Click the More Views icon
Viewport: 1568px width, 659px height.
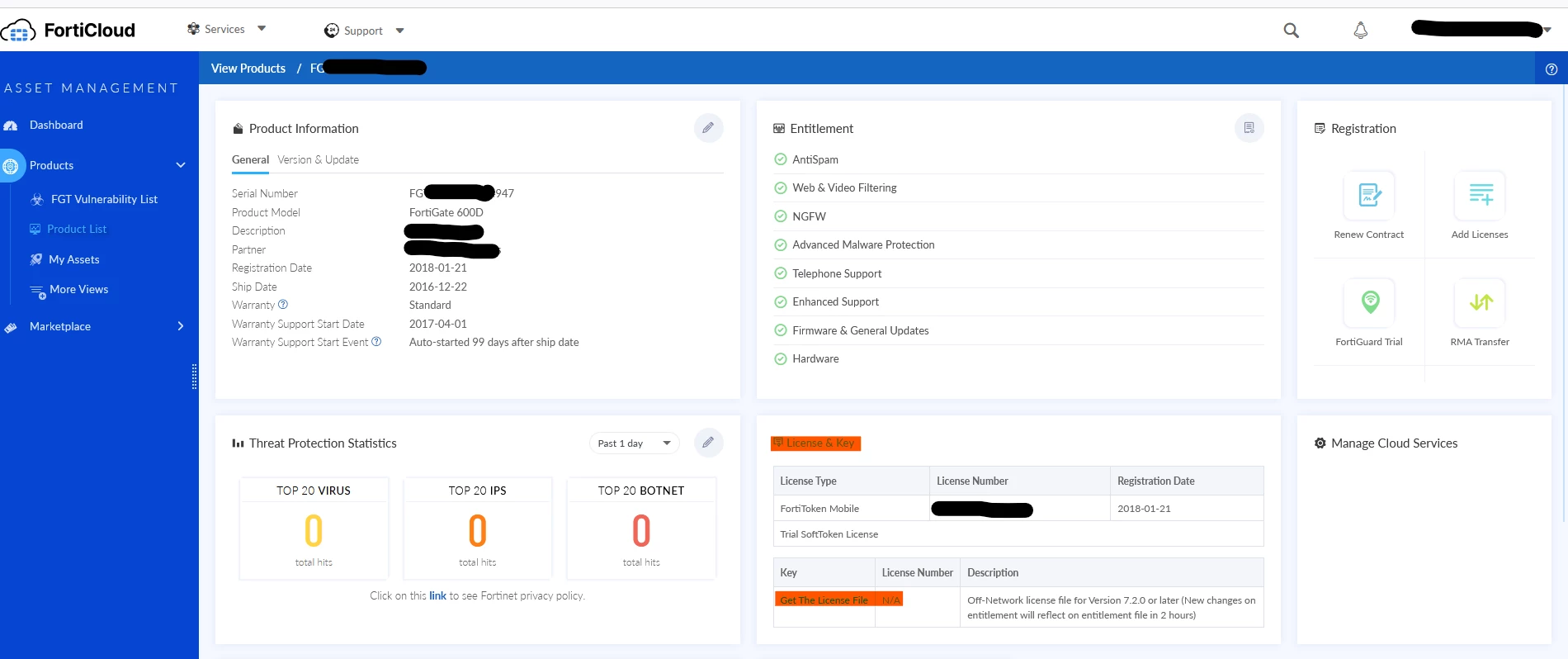click(38, 291)
